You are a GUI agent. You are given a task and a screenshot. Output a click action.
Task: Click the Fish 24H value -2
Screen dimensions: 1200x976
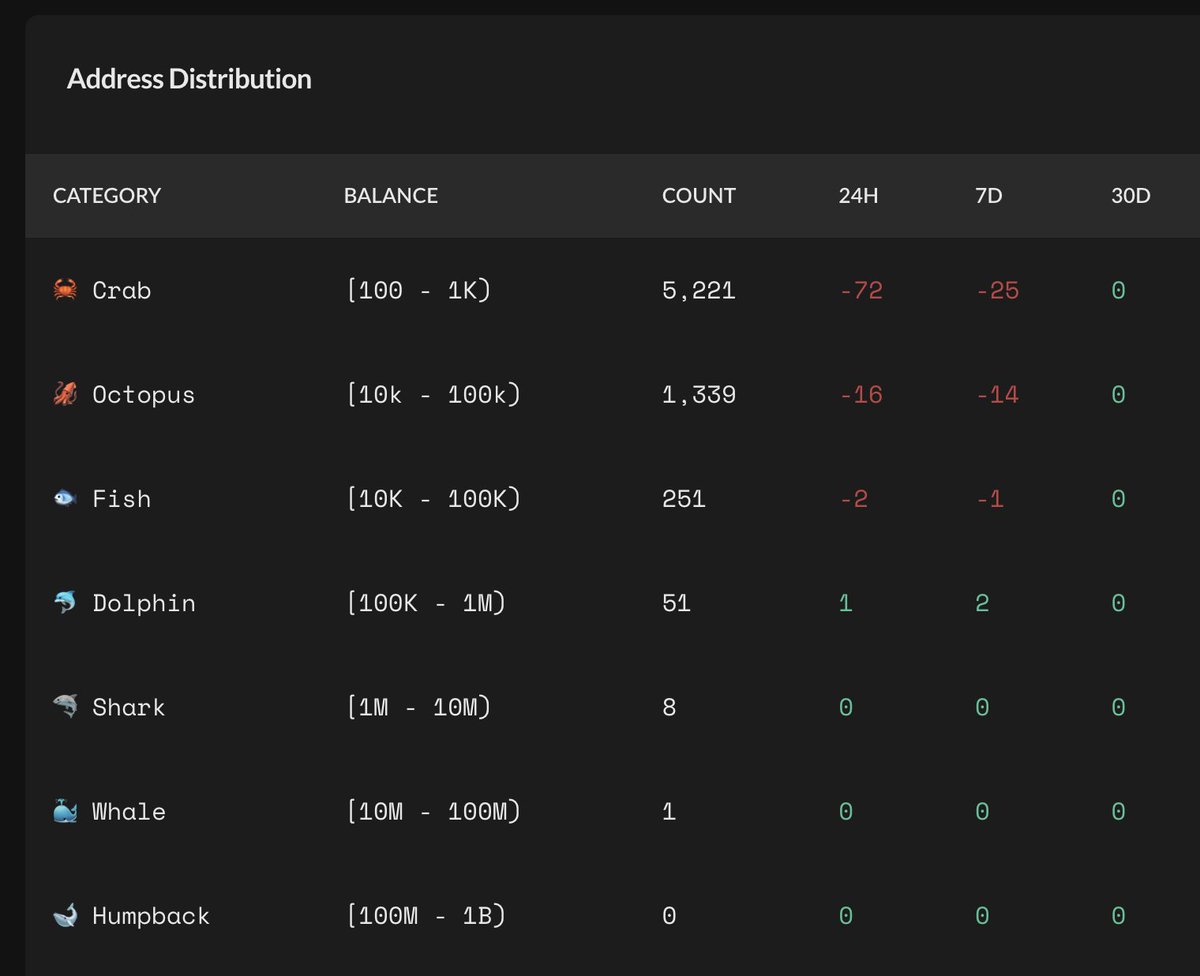click(853, 499)
